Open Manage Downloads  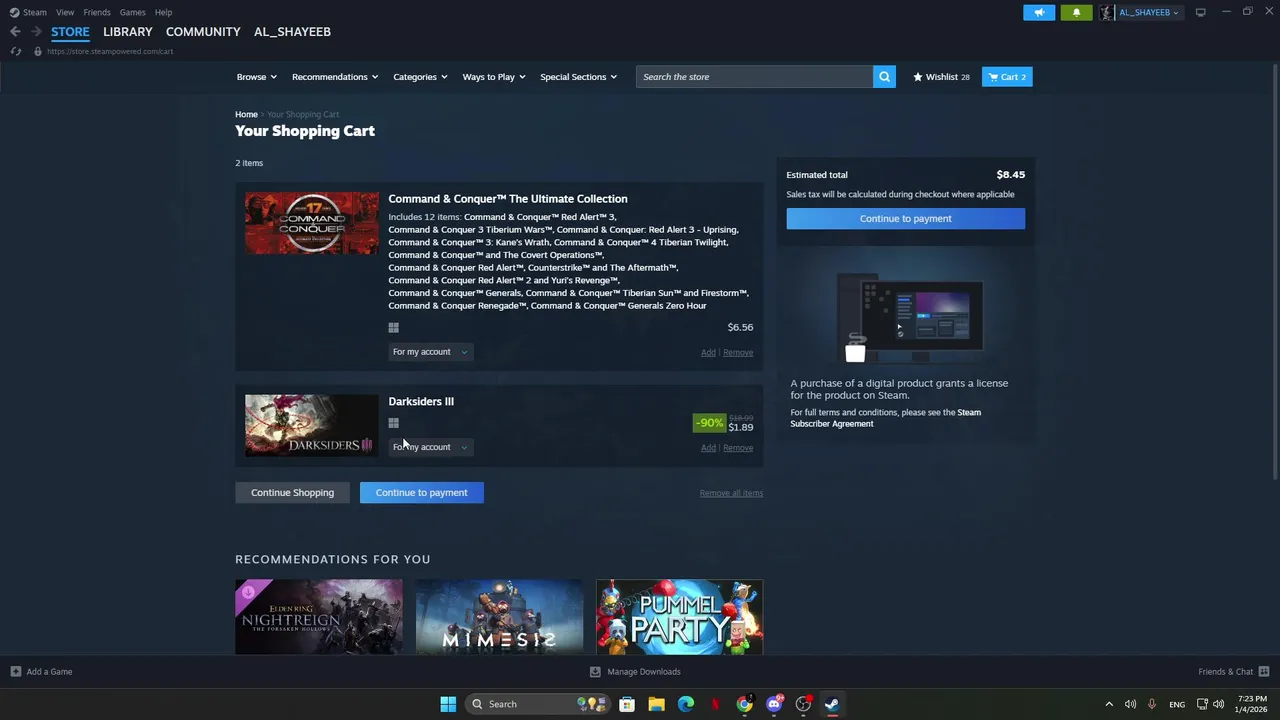635,672
